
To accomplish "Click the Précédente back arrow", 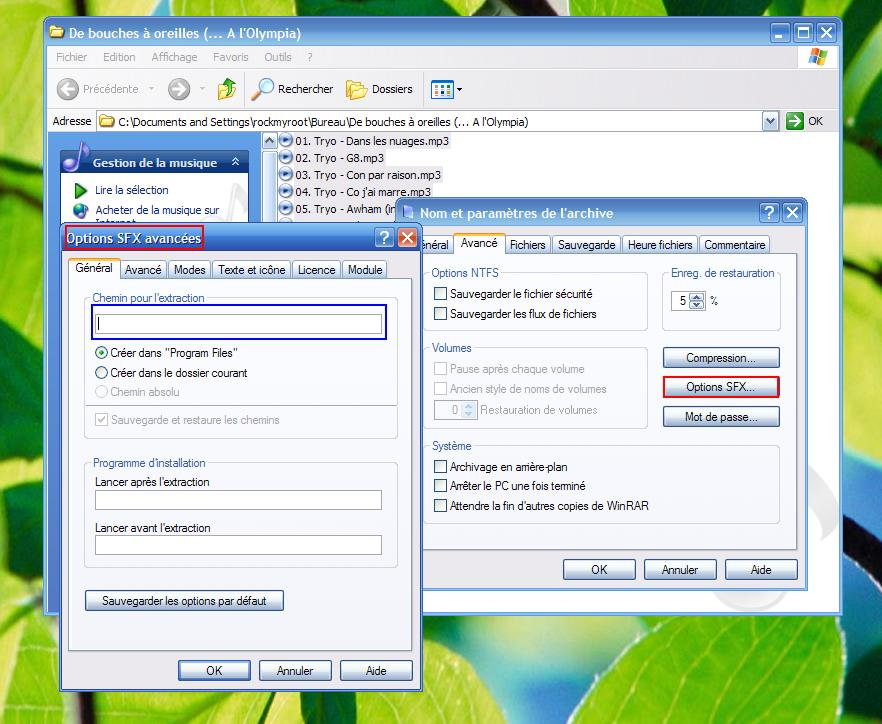I will click(x=68, y=89).
